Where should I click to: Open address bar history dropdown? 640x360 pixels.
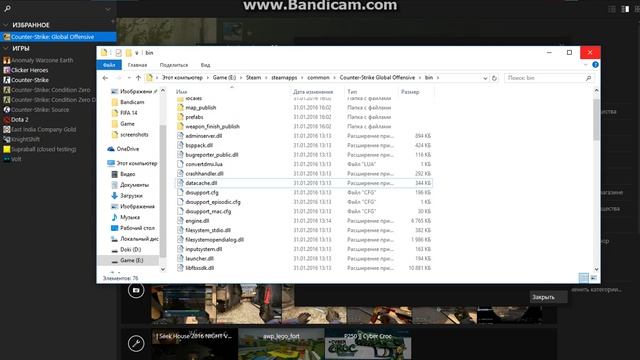(x=485, y=78)
